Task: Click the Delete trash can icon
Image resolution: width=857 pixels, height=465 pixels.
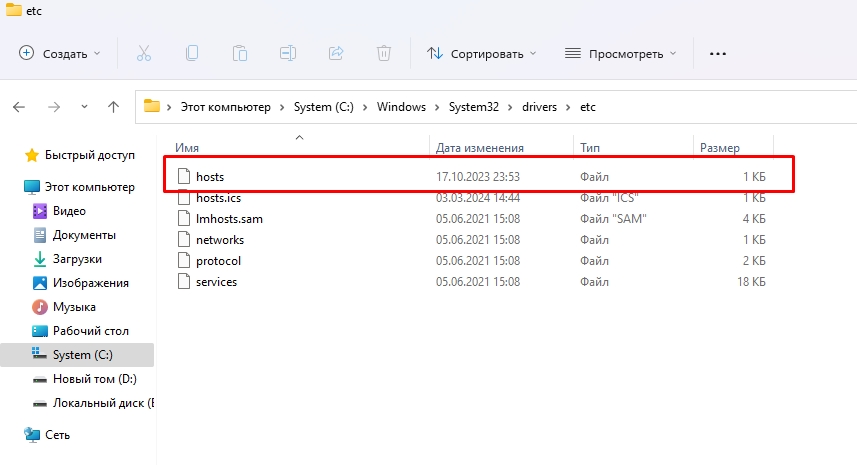Action: (384, 53)
